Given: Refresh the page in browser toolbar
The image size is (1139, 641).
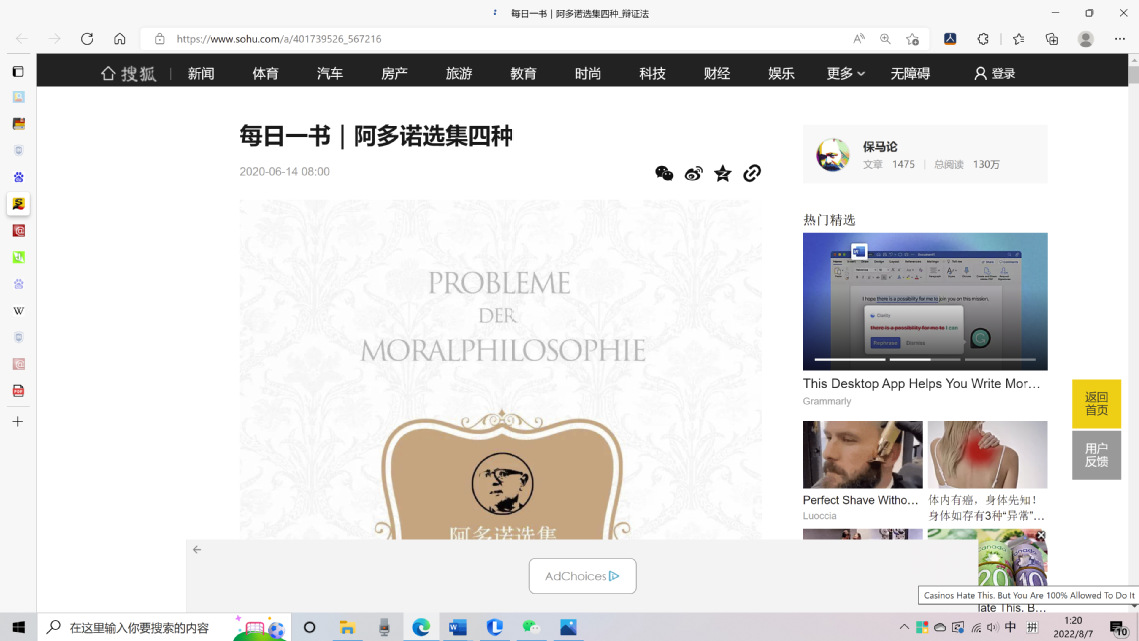Looking at the screenshot, I should pyautogui.click(x=87, y=39).
